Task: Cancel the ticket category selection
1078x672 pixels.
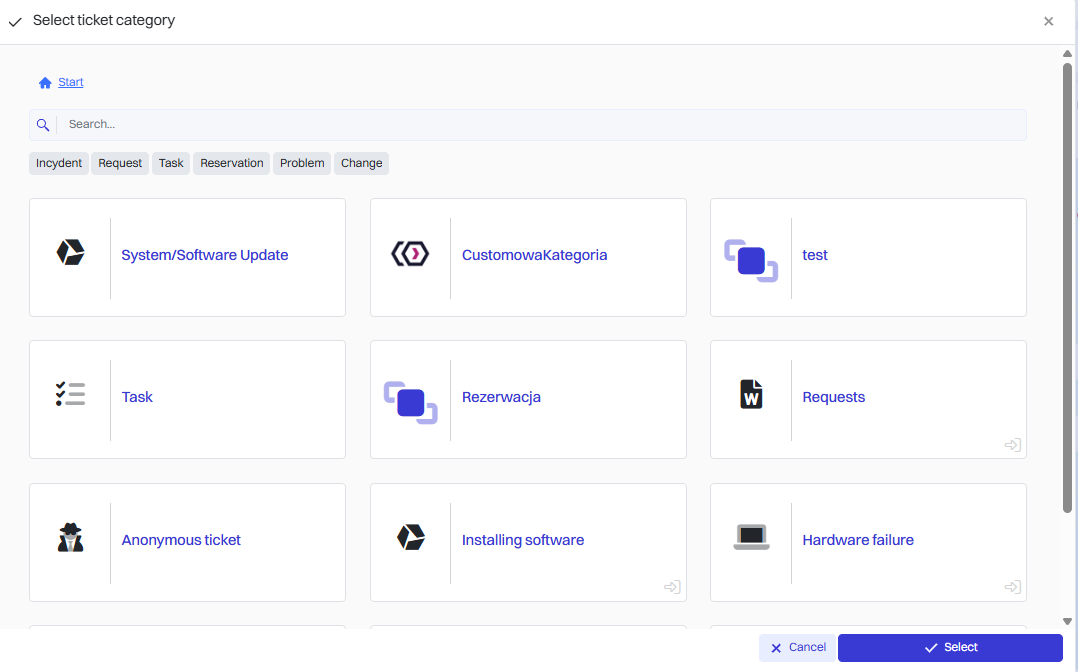Action: point(797,648)
